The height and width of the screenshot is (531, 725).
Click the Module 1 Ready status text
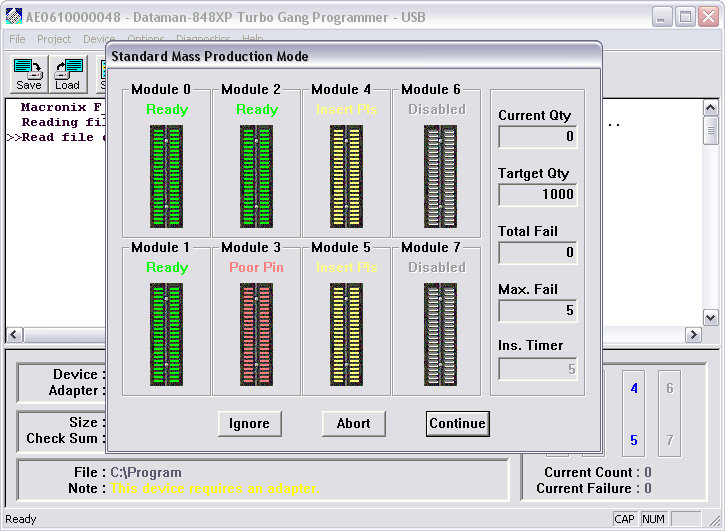pyautogui.click(x=167, y=267)
